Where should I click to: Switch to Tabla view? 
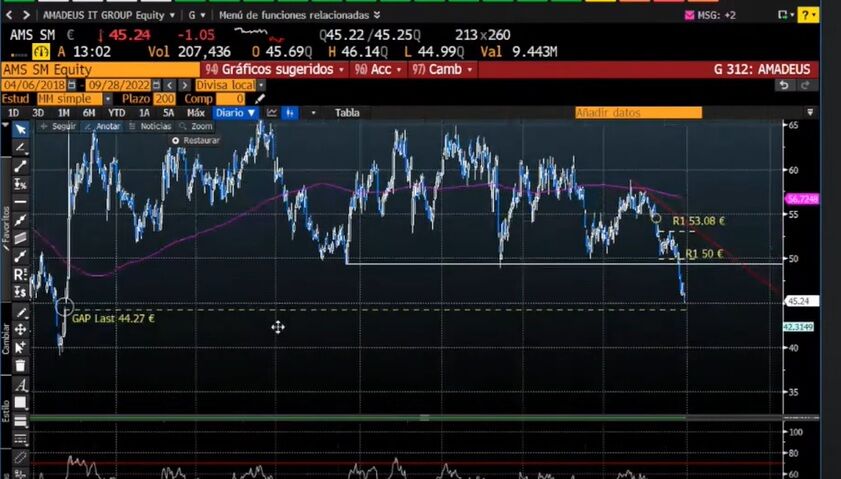coord(347,113)
